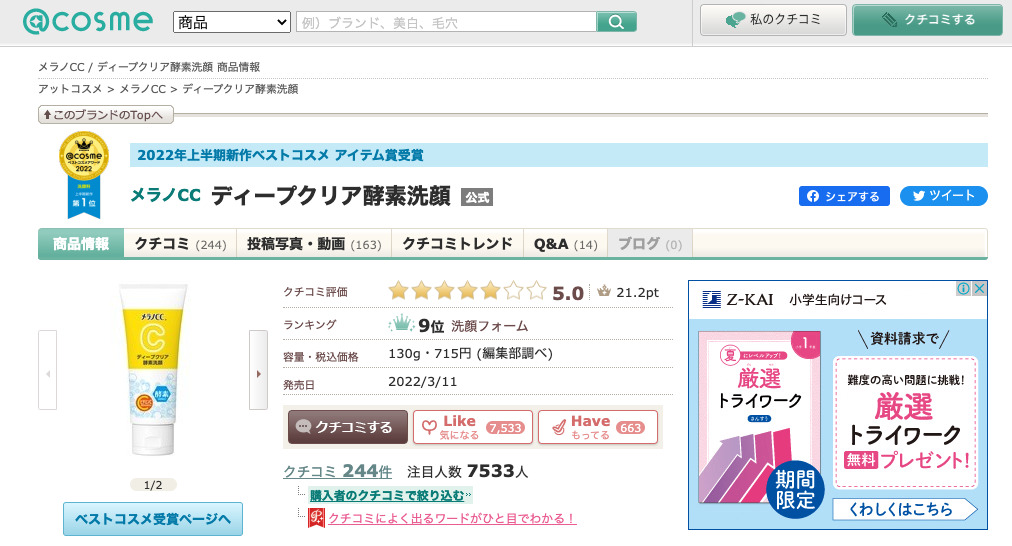
Task: Click the five-star rating stars
Action: click(467, 292)
